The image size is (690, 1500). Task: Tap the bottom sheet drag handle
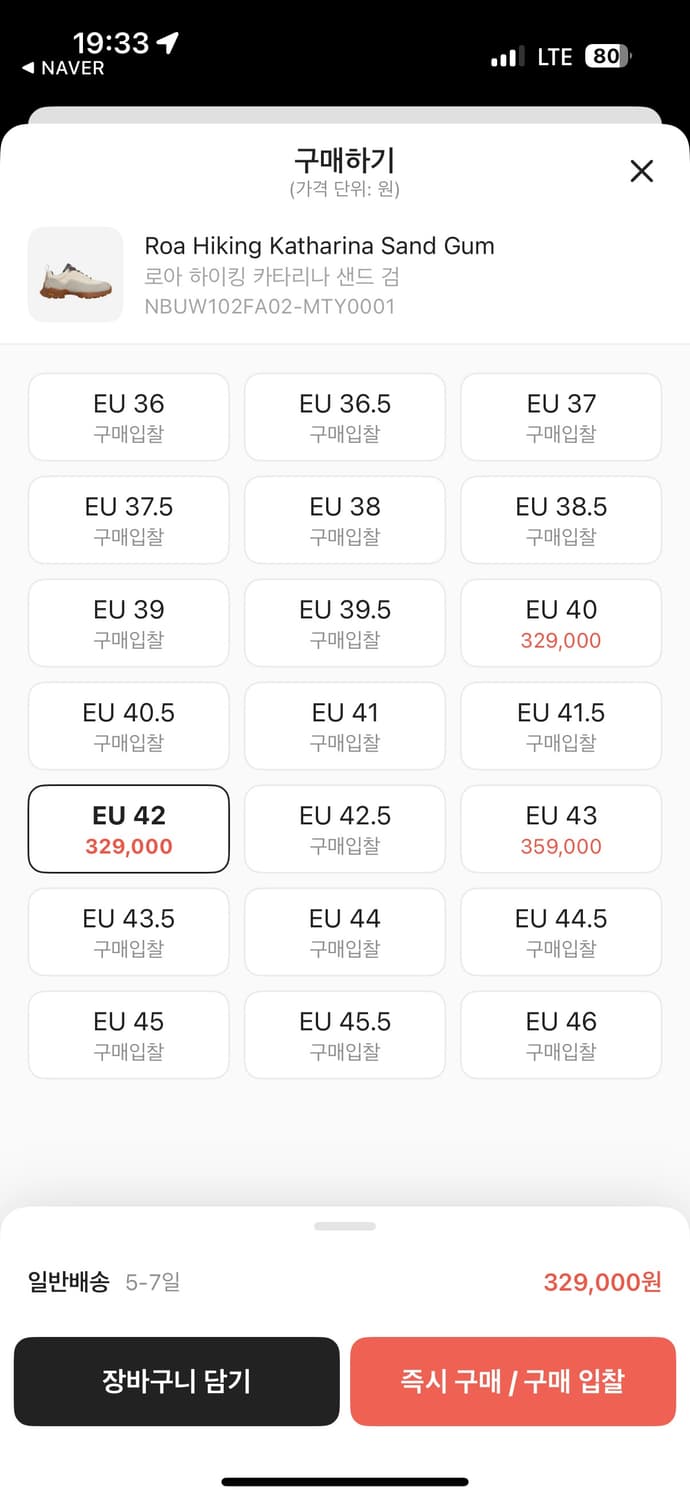[345, 1226]
